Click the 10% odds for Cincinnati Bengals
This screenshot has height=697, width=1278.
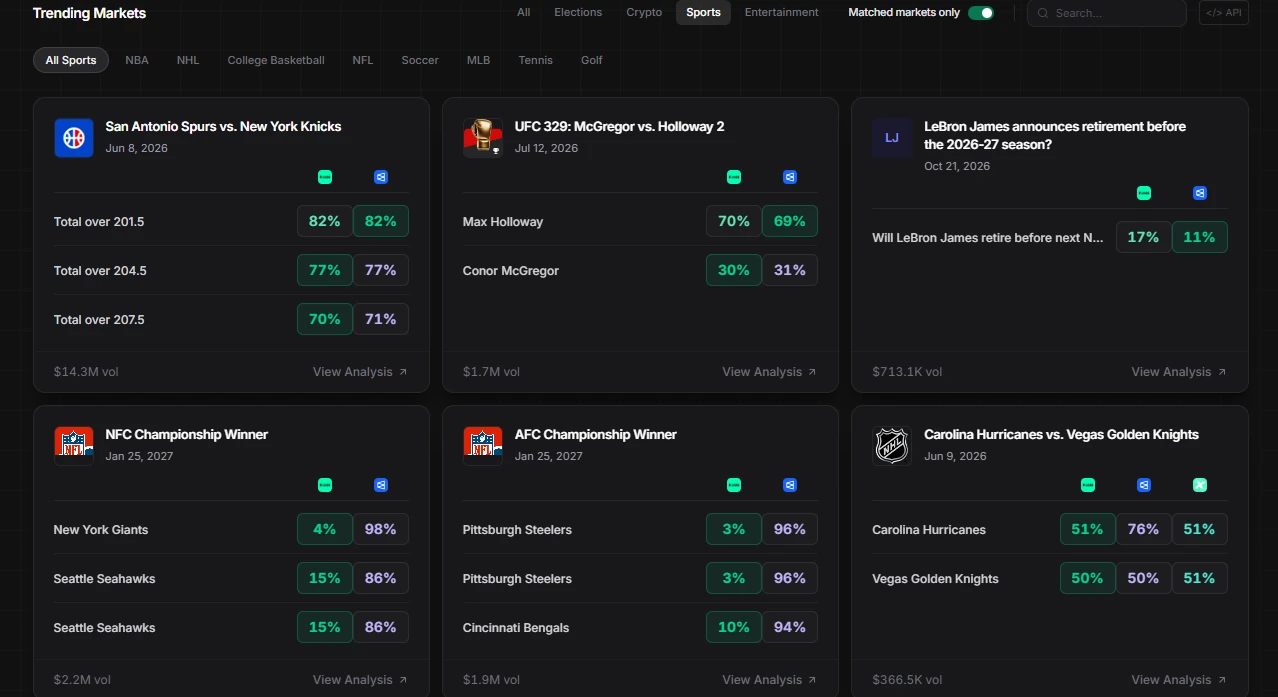point(734,627)
